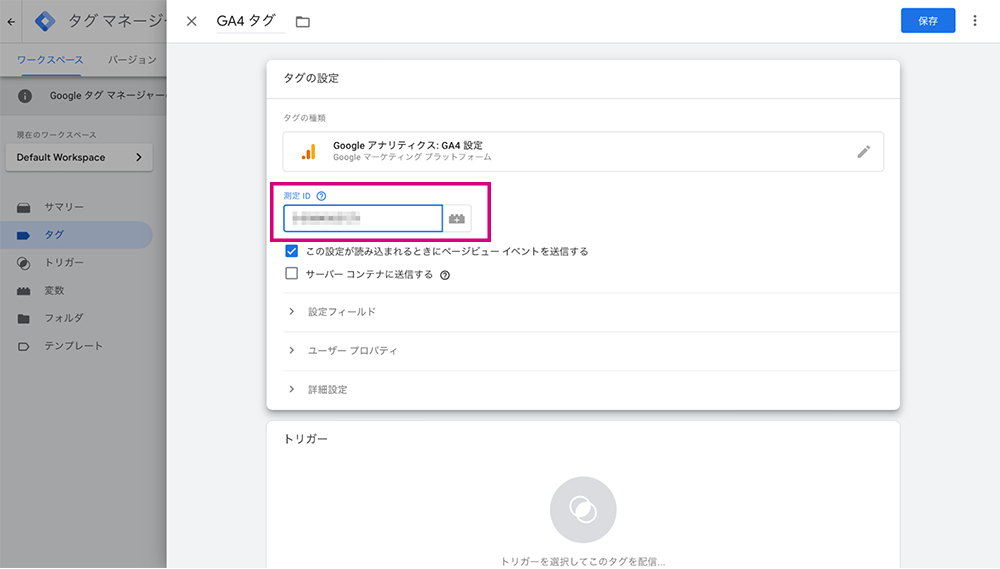Enable サーバー コンテナに送信する checkbox

(x=291, y=274)
